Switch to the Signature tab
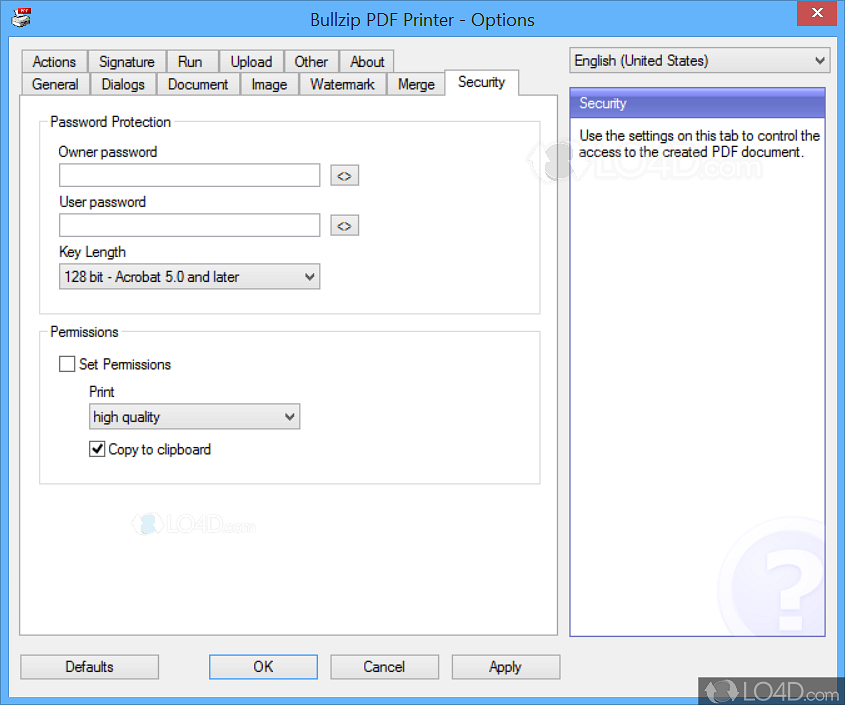This screenshot has height=705, width=845. (127, 62)
